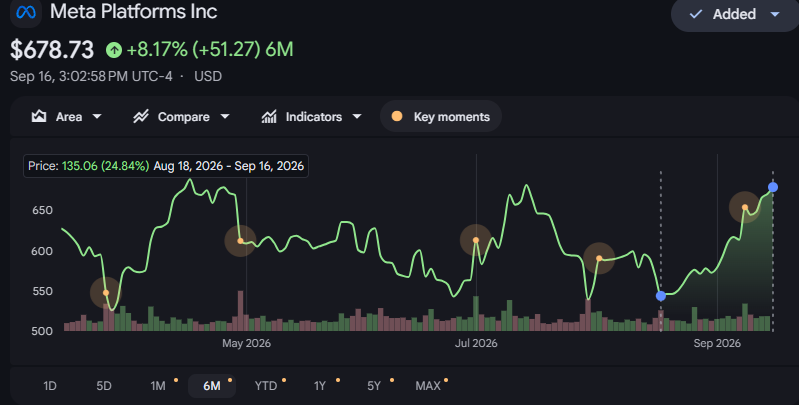This screenshot has height=405, width=799.
Task: Click the Compare lines icon
Action: 141,117
